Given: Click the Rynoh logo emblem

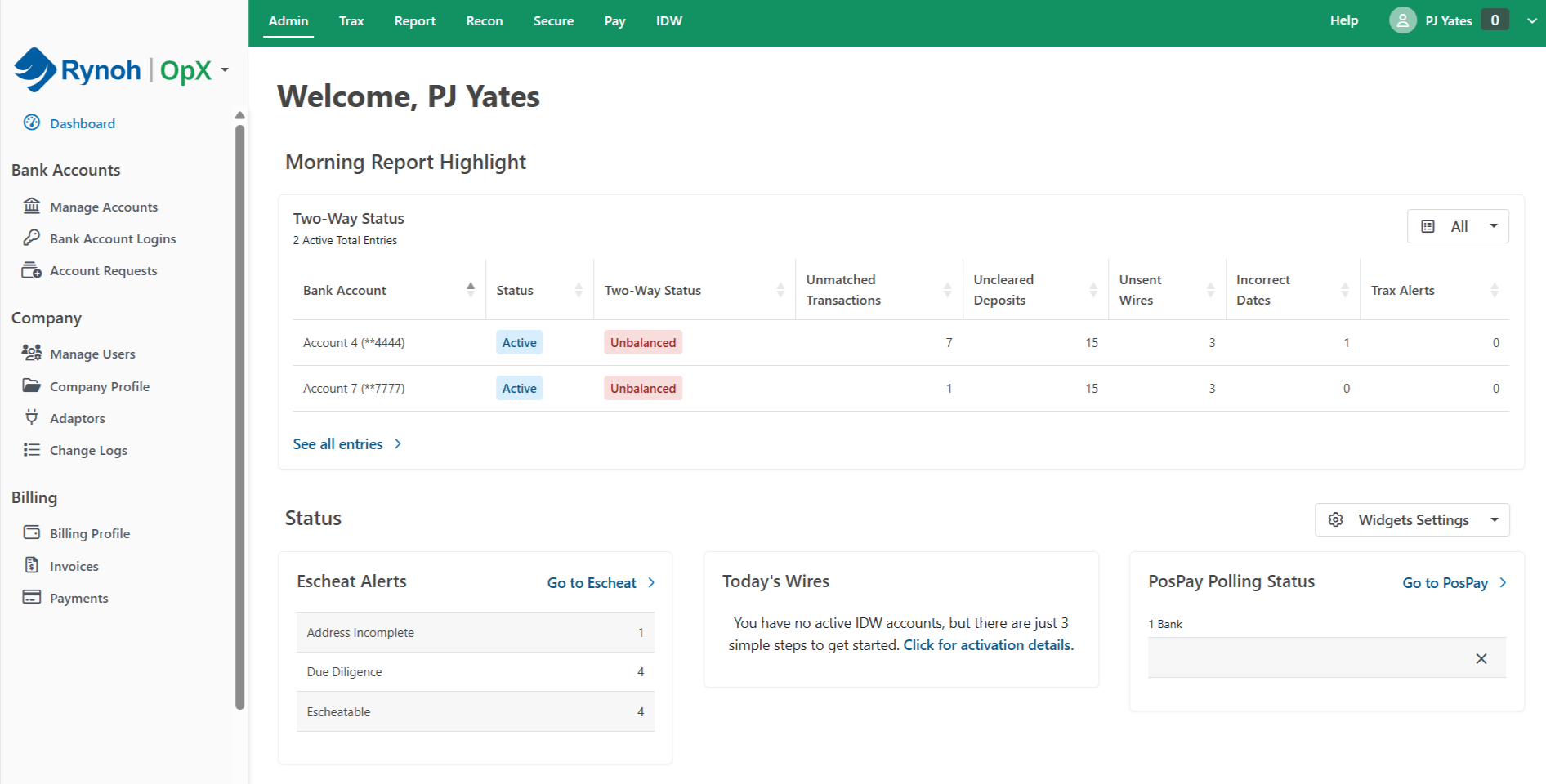Looking at the screenshot, I should [35, 69].
